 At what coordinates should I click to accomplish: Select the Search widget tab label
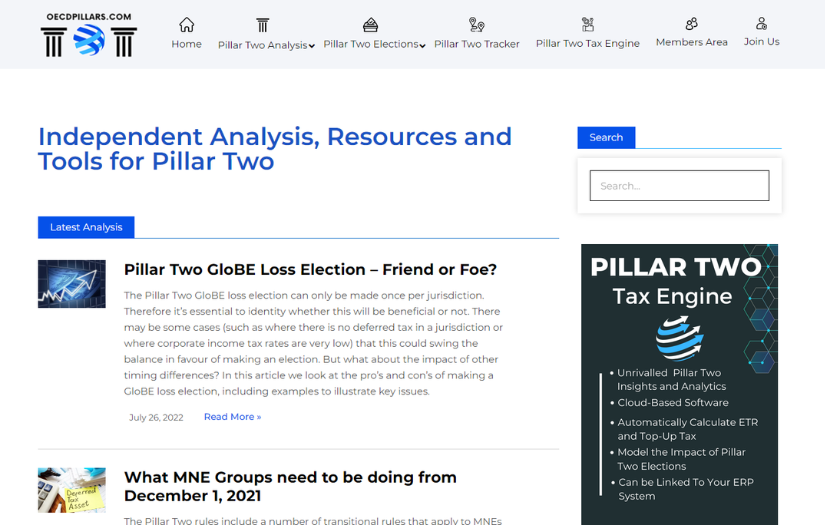(x=606, y=137)
